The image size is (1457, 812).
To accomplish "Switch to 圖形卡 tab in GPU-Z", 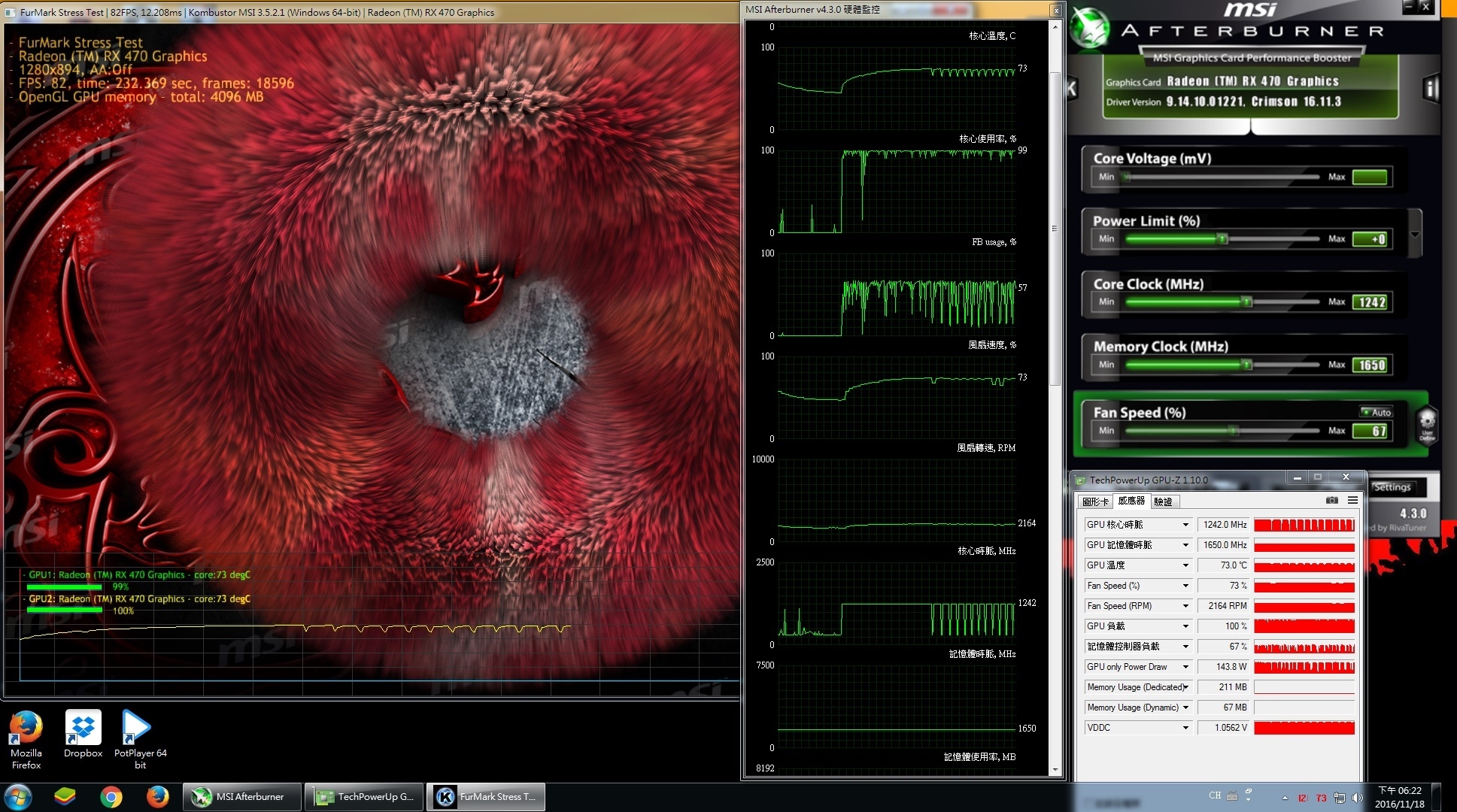I will pos(1095,501).
